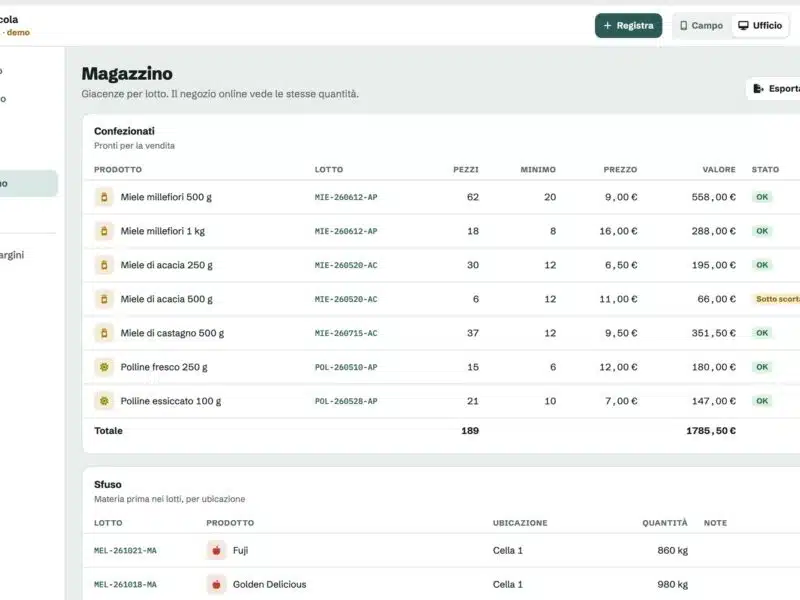The image size is (800, 600).
Task: Click the Magazzino page title
Action: click(127, 73)
